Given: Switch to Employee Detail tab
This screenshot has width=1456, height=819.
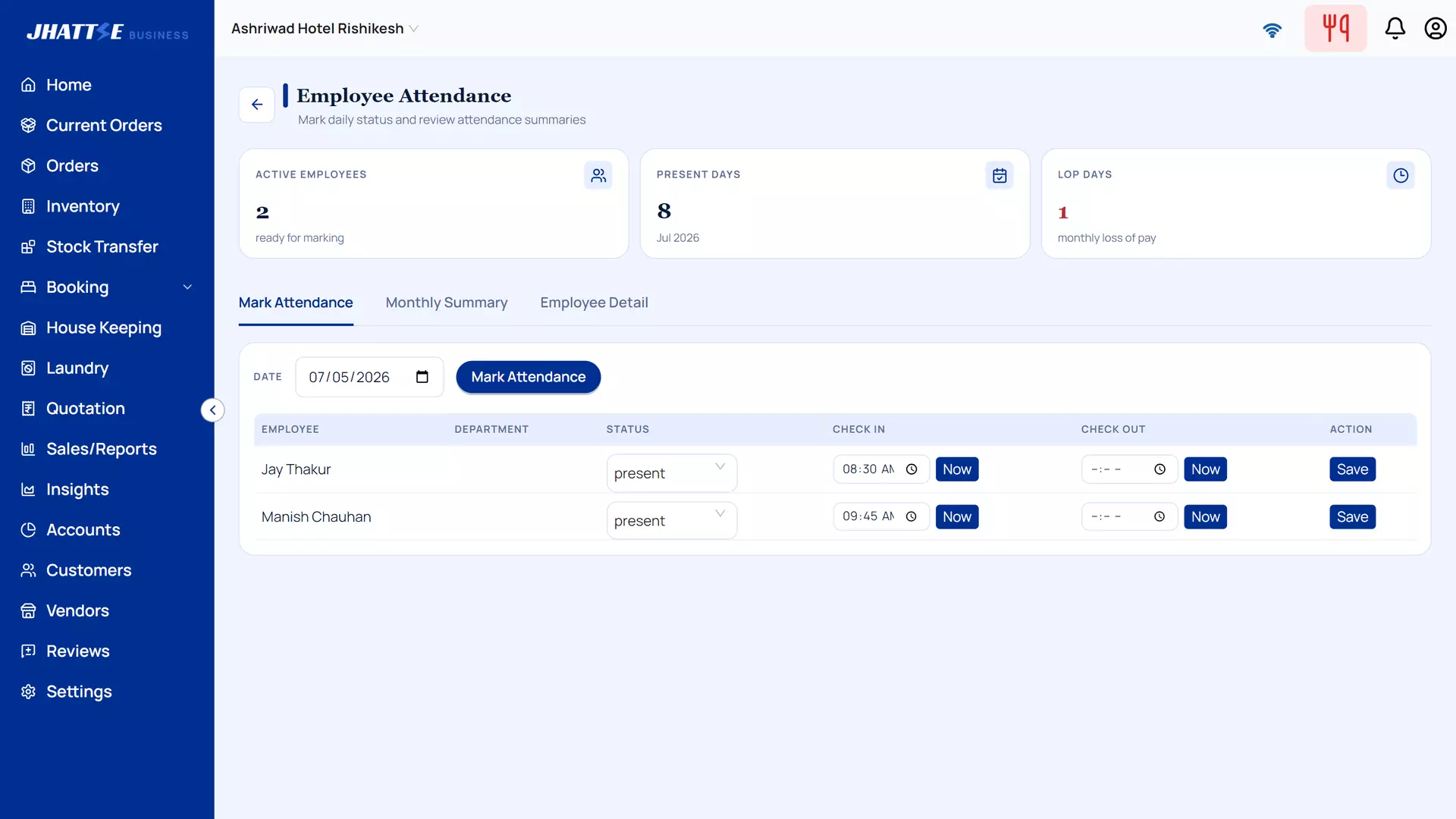Looking at the screenshot, I should coord(594,303).
